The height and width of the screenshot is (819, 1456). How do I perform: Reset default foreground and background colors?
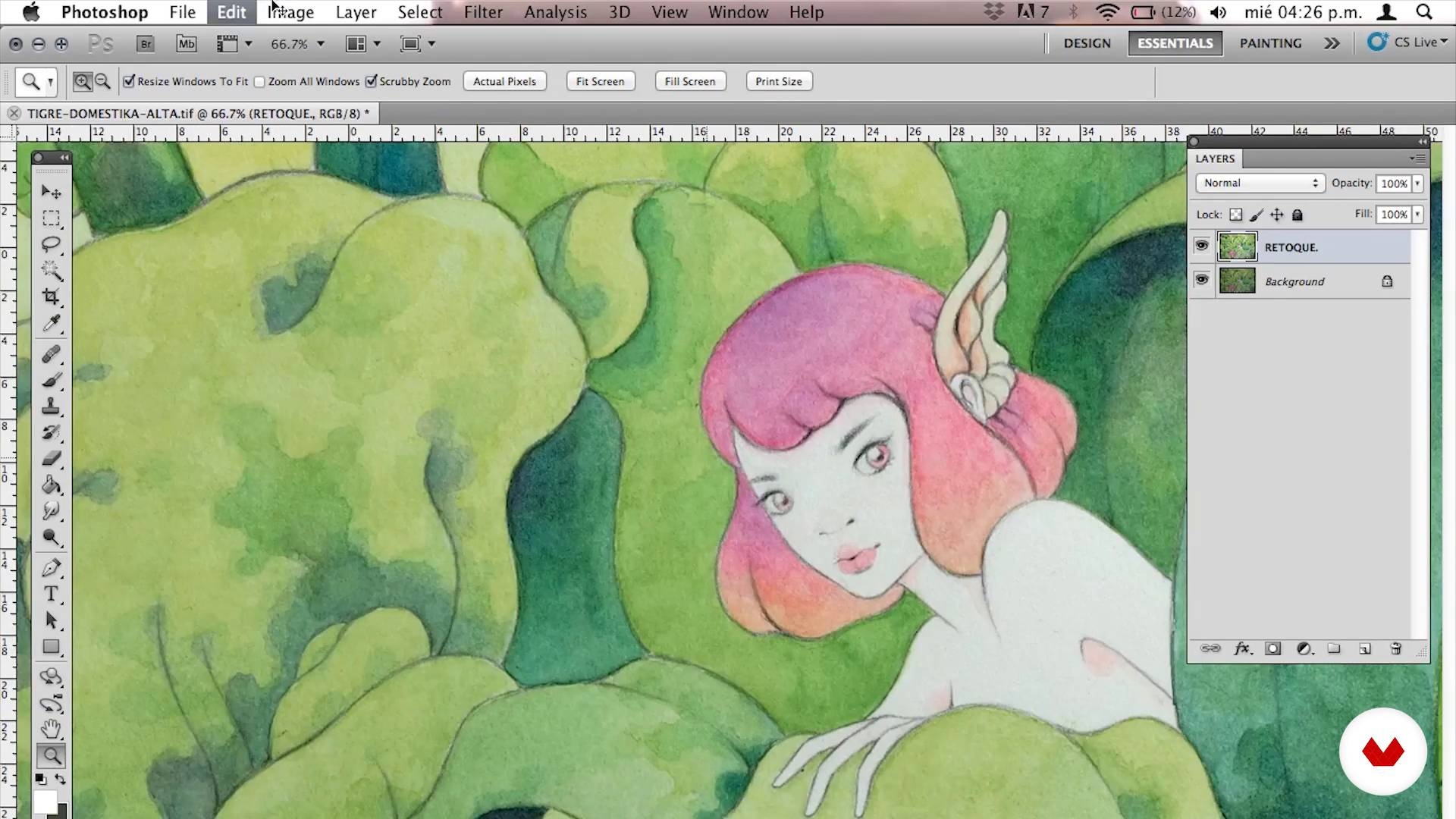click(40, 780)
